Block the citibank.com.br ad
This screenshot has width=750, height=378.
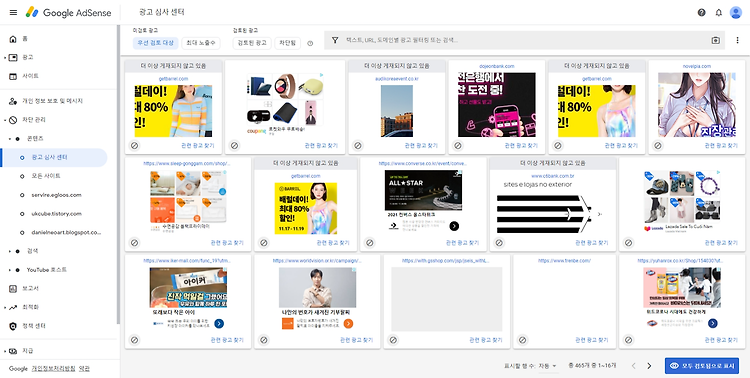(499, 243)
